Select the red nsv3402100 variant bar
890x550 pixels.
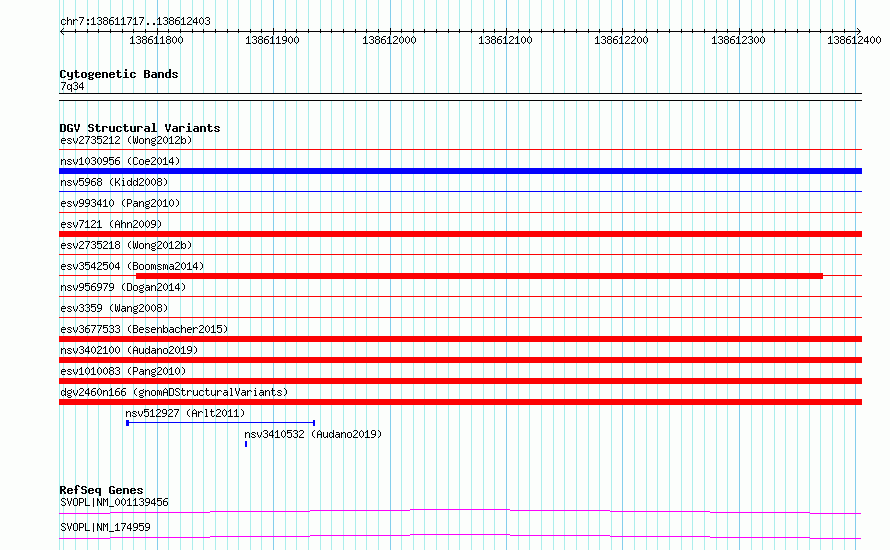[460, 360]
